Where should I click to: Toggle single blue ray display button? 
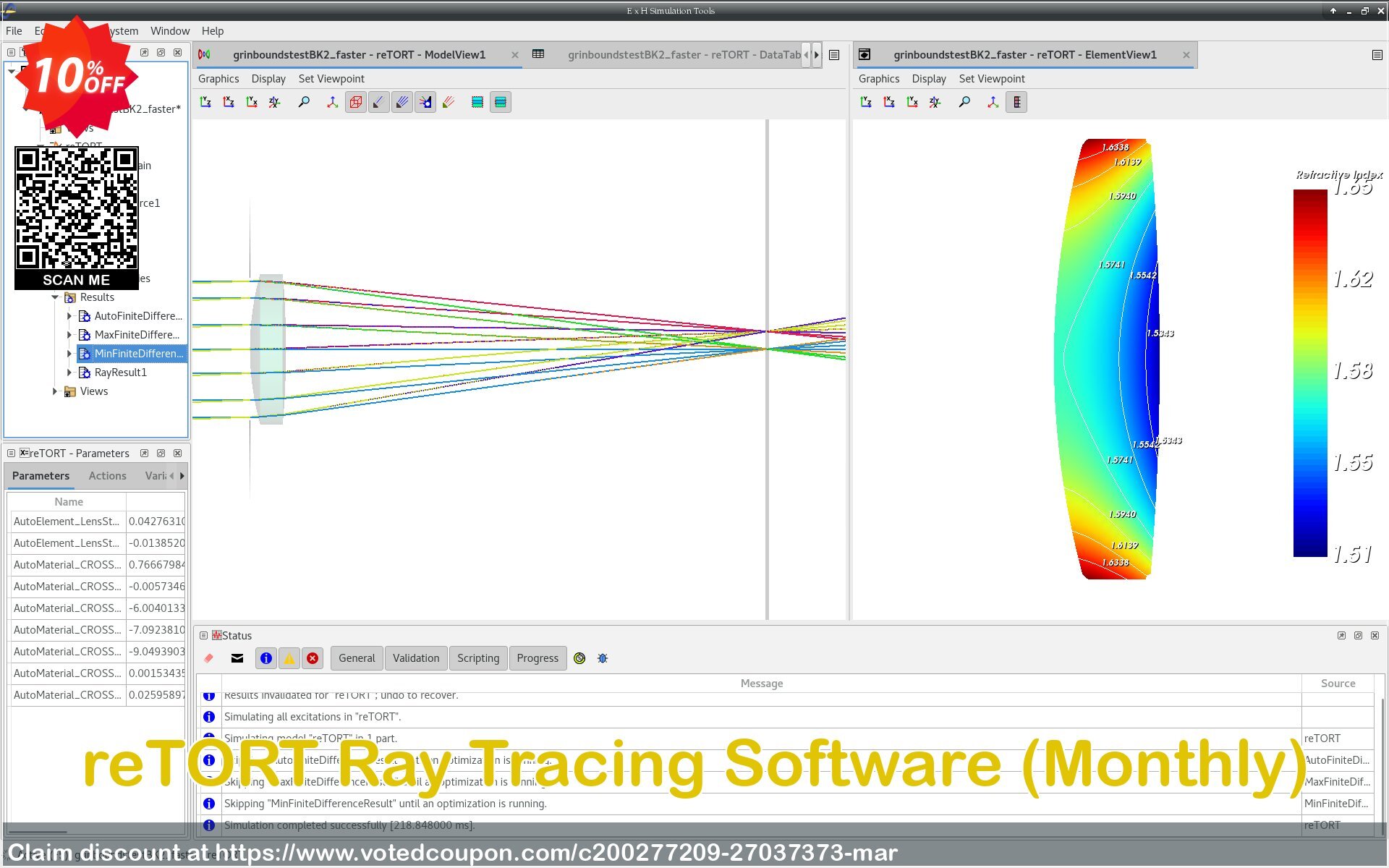pyautogui.click(x=379, y=102)
